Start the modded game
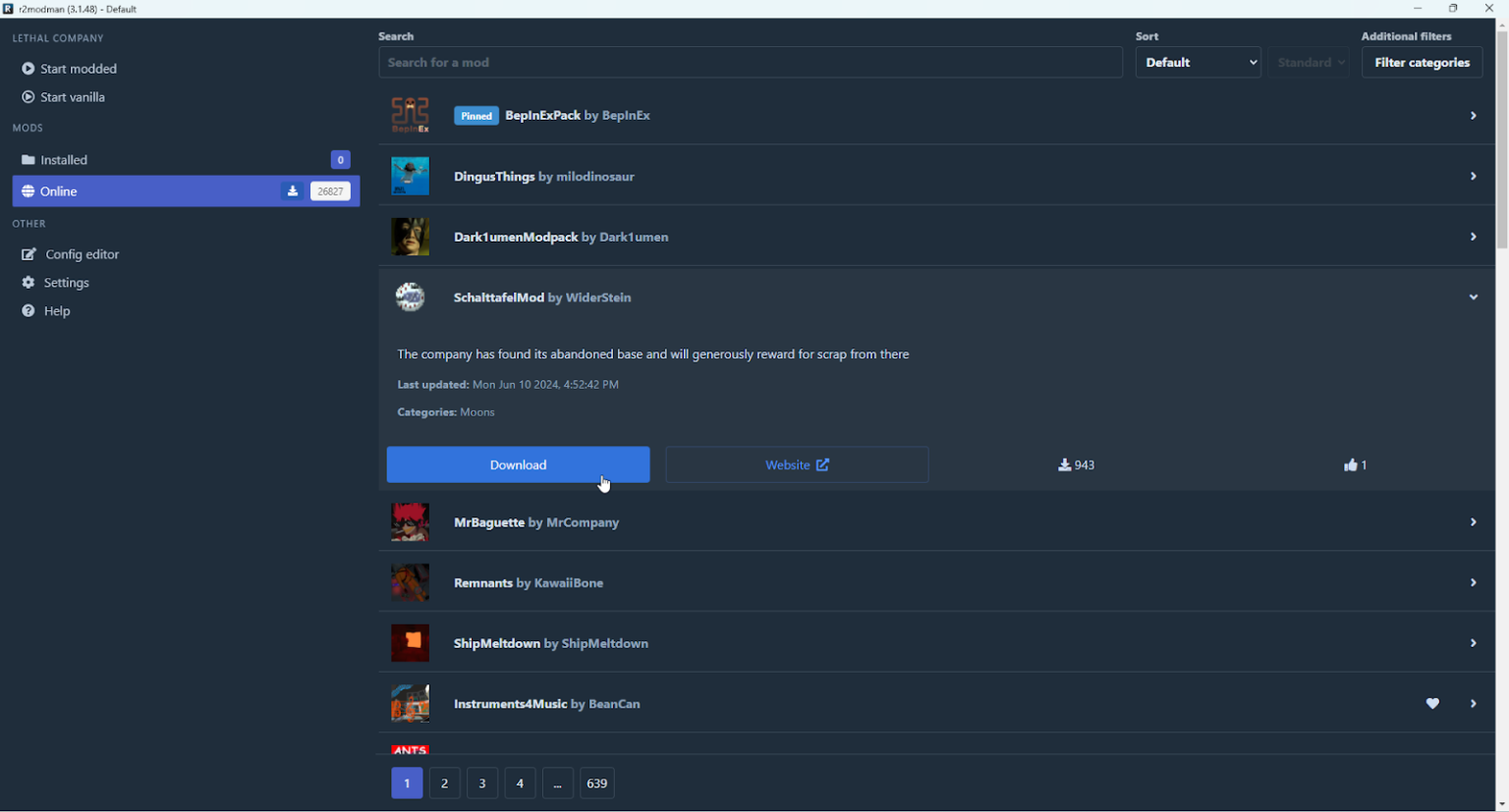Image resolution: width=1509 pixels, height=812 pixels. (x=70, y=69)
